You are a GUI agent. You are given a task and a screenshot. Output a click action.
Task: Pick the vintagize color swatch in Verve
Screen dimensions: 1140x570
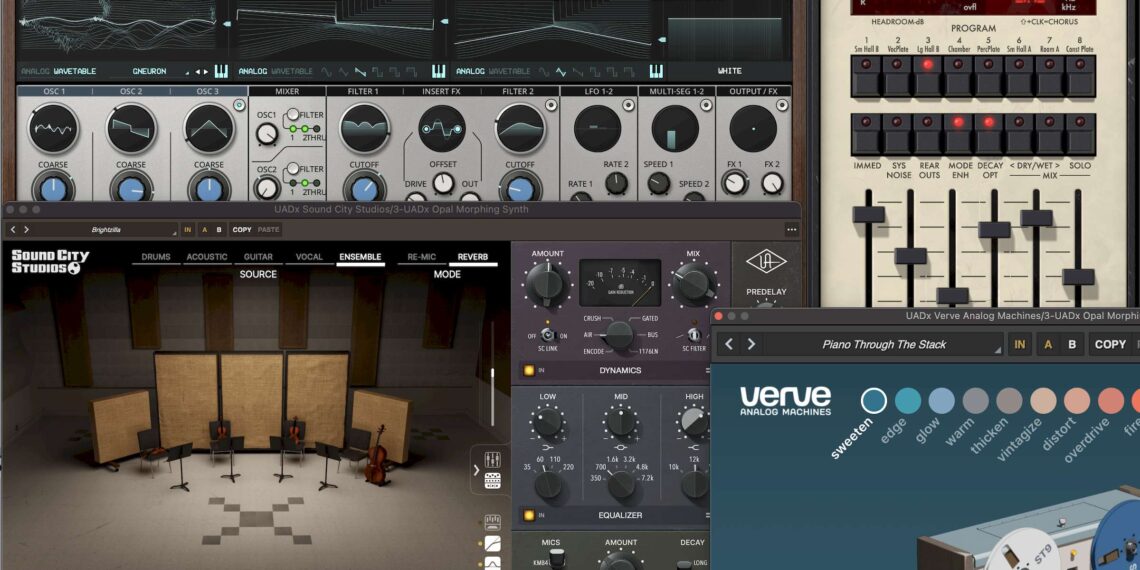pos(1043,401)
